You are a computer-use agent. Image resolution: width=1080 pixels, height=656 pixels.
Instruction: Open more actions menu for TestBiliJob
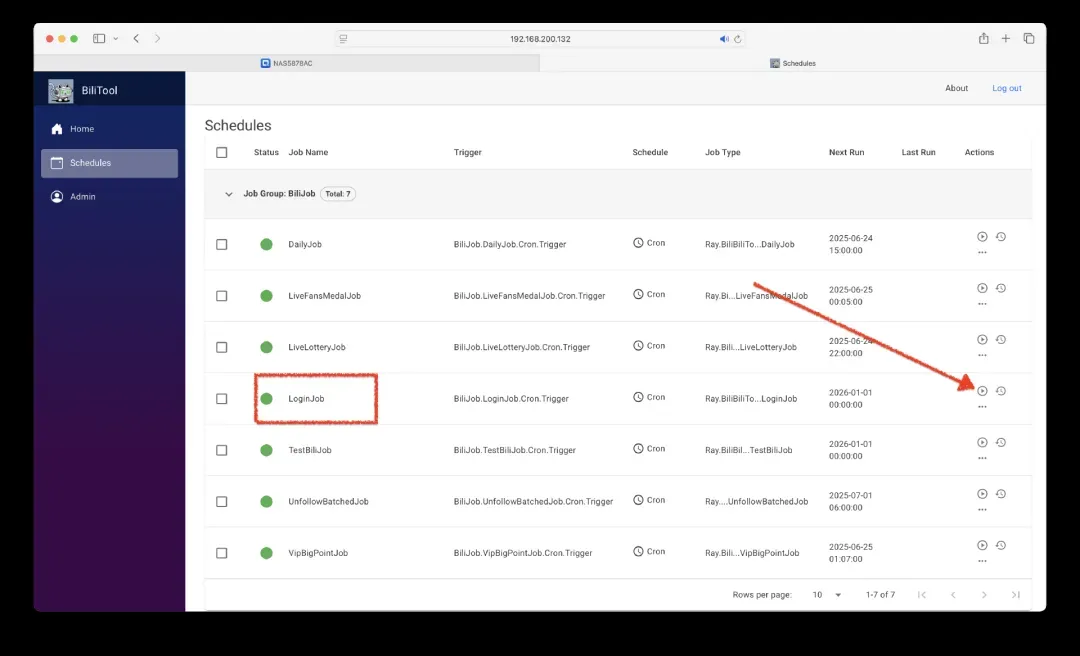982,457
